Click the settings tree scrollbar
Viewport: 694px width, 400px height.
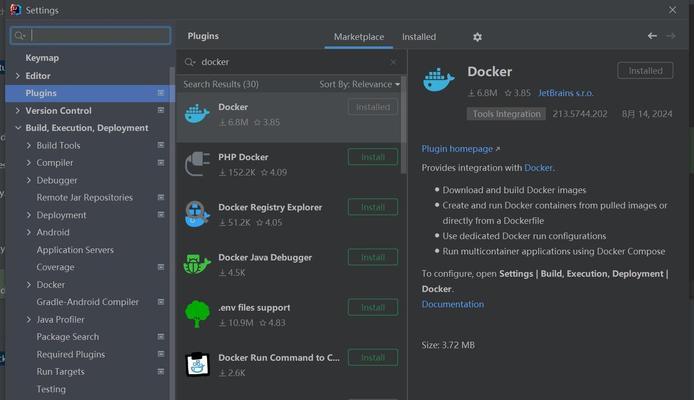tap(172, 232)
